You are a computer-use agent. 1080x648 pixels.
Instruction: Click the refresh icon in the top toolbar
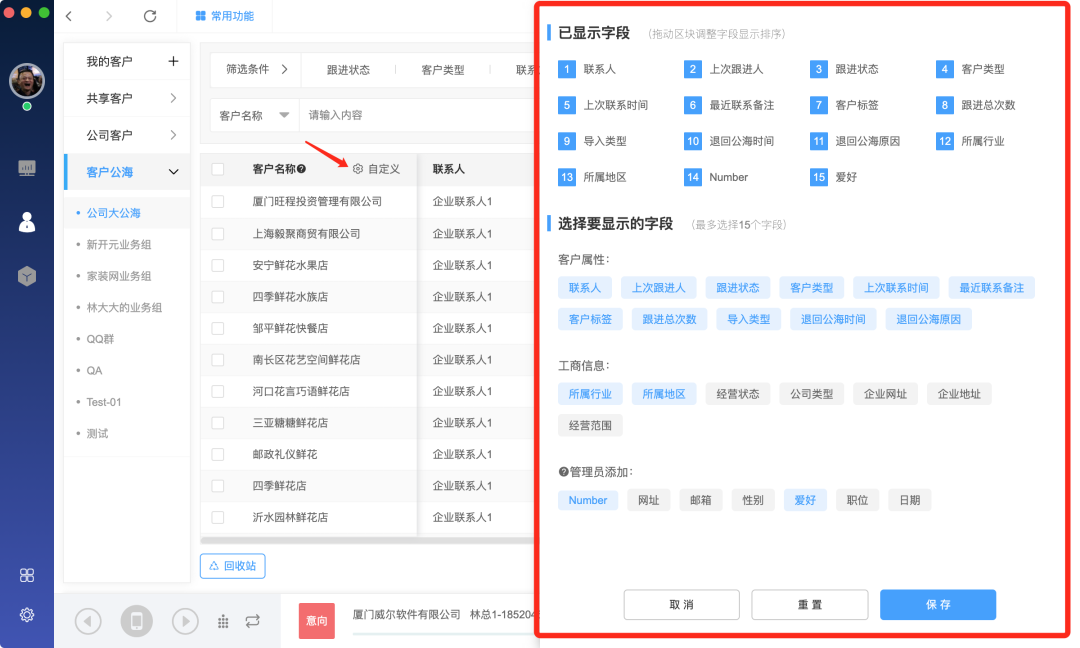pyautogui.click(x=149, y=16)
